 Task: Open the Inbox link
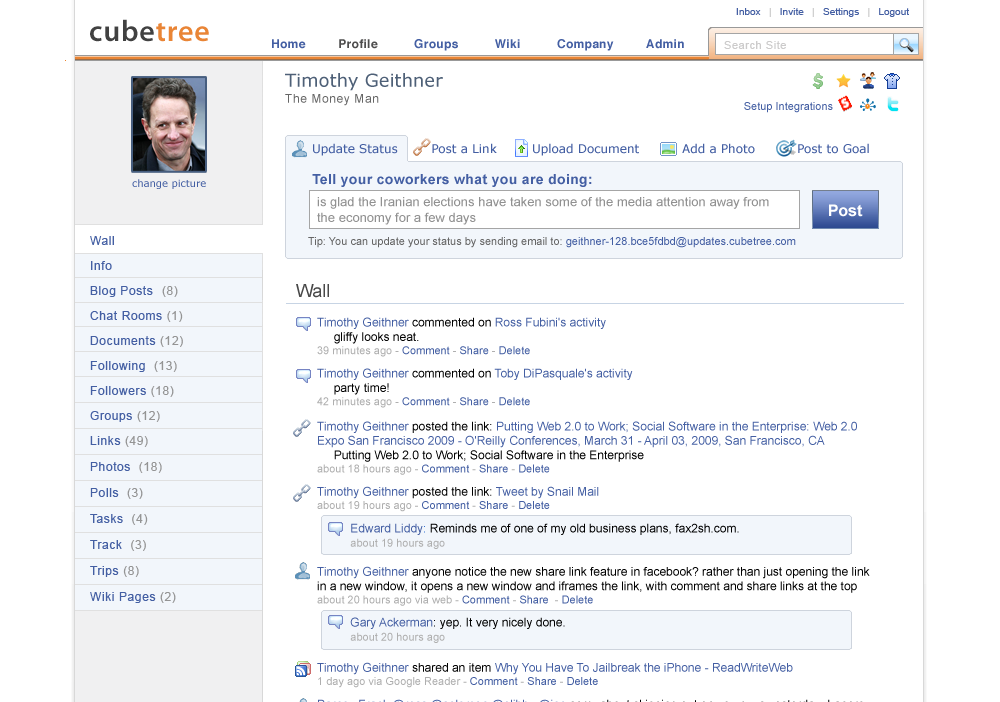click(x=747, y=11)
